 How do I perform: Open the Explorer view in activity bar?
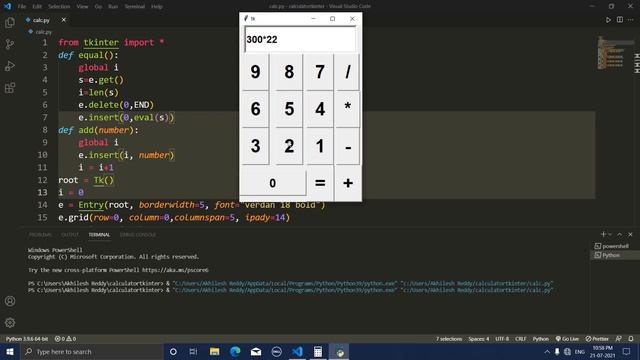[10, 22]
